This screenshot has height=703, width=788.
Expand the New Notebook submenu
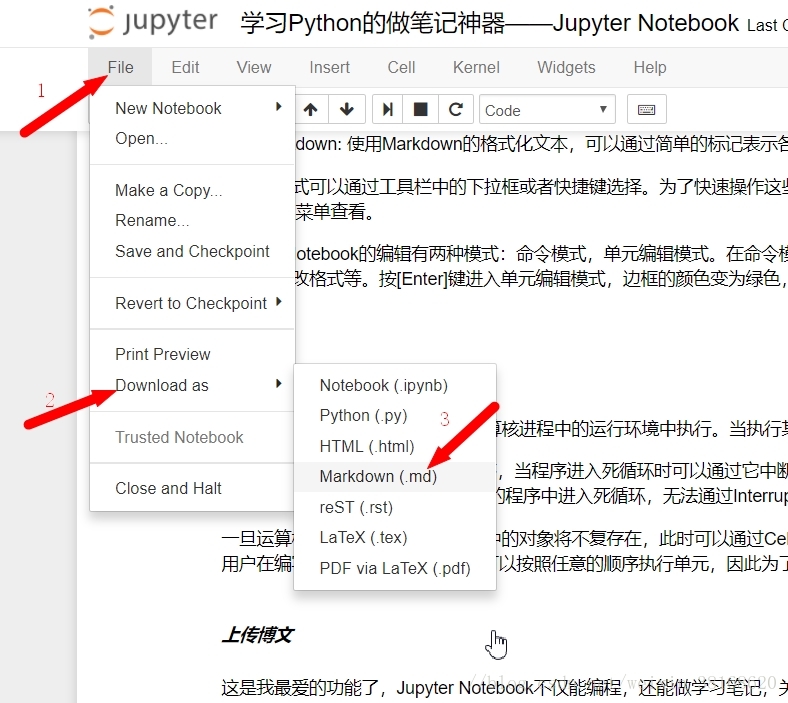pyautogui.click(x=192, y=108)
